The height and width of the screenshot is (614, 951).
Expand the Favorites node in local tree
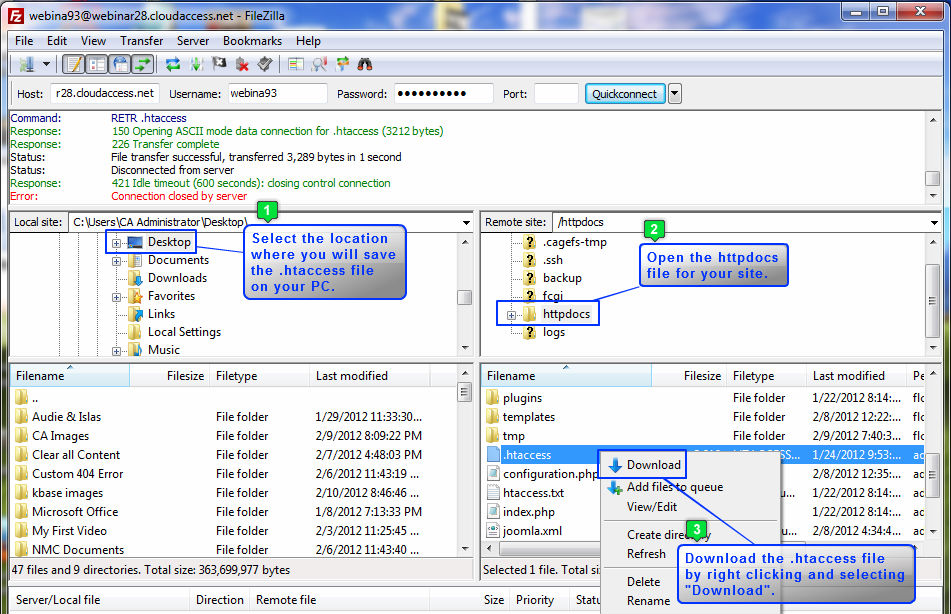(116, 297)
